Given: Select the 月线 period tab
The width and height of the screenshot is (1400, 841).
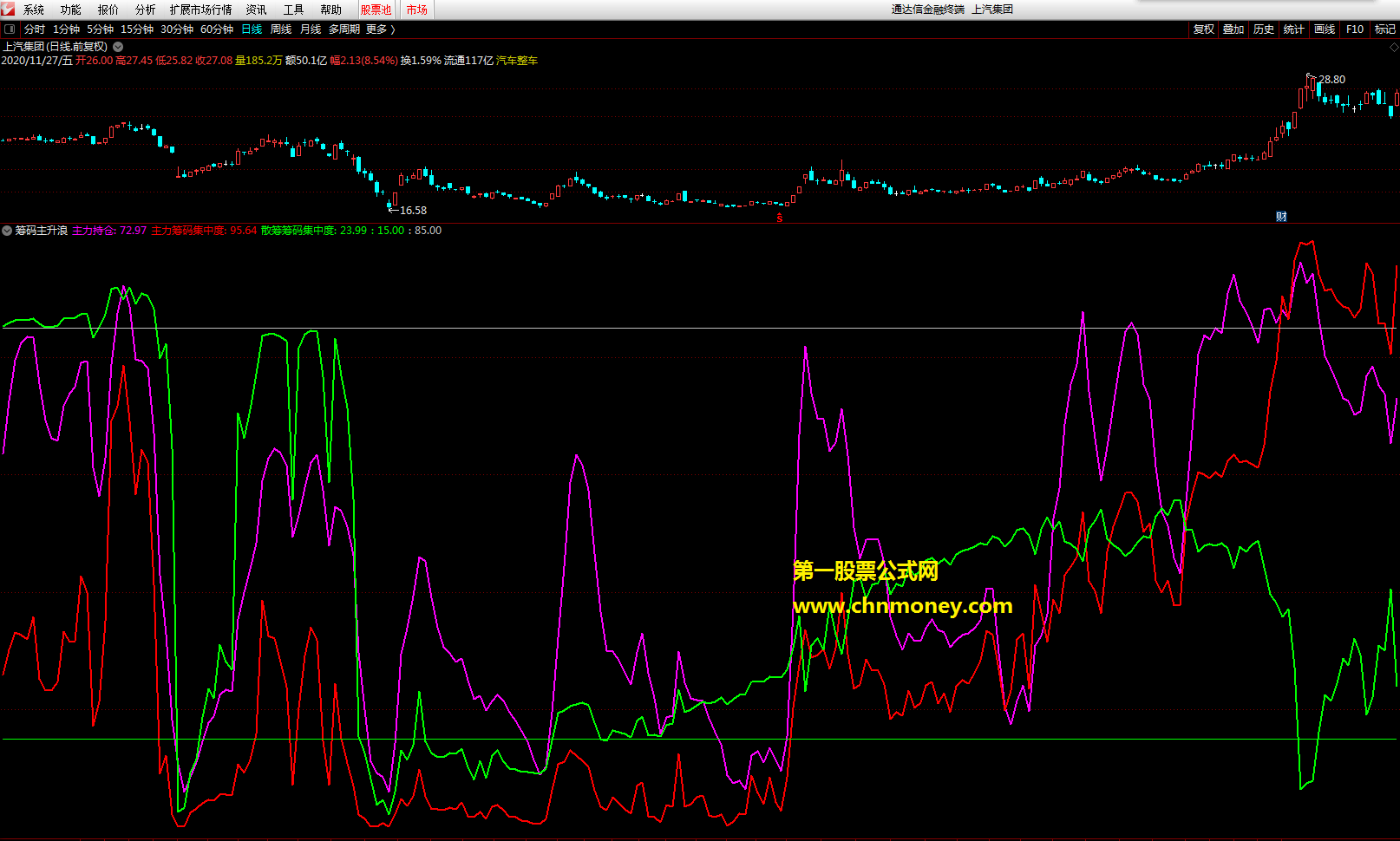Looking at the screenshot, I should pyautogui.click(x=311, y=29).
